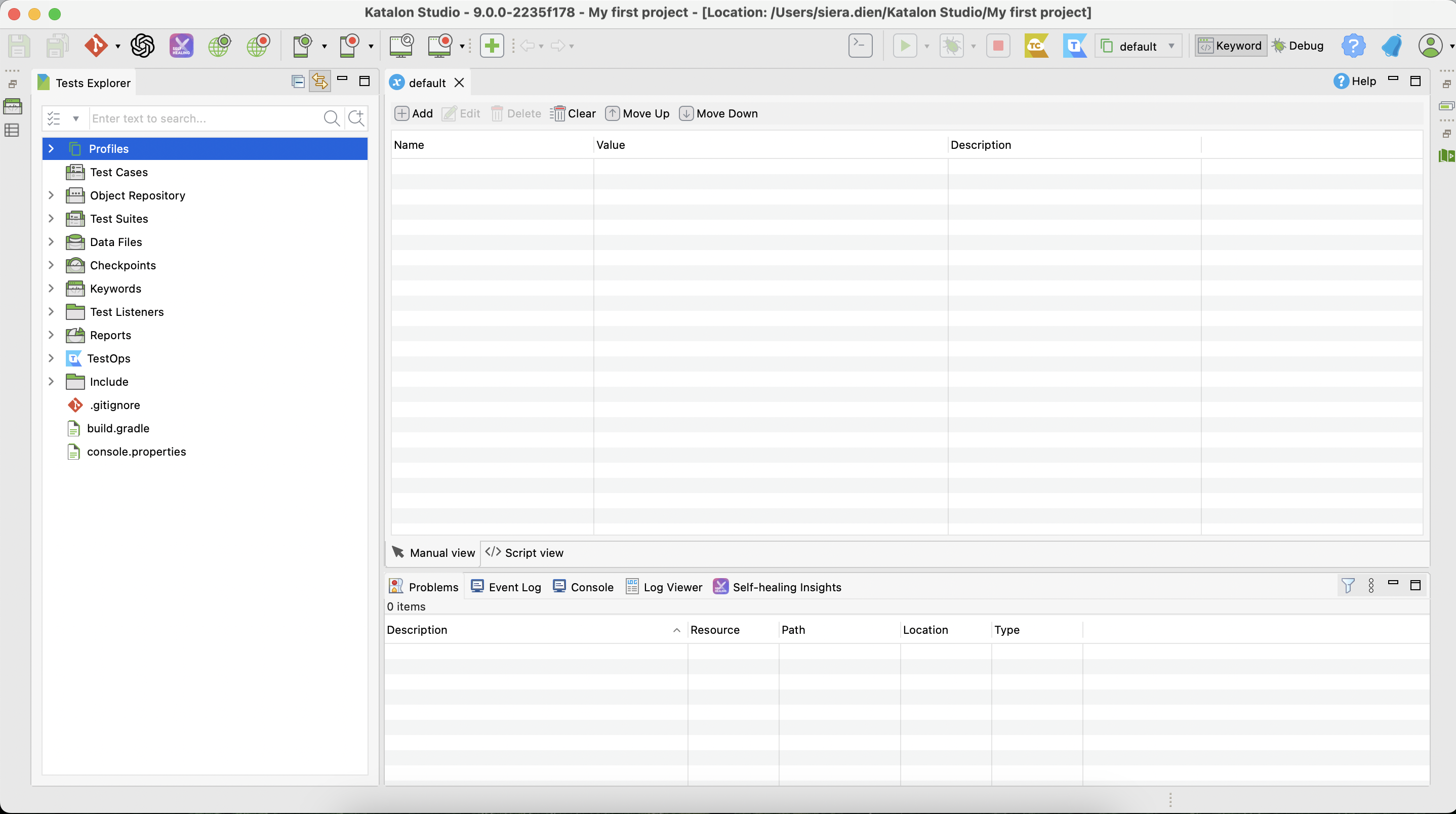The image size is (1456, 814).
Task: Expand the Profiles tree node
Action: [x=51, y=149]
